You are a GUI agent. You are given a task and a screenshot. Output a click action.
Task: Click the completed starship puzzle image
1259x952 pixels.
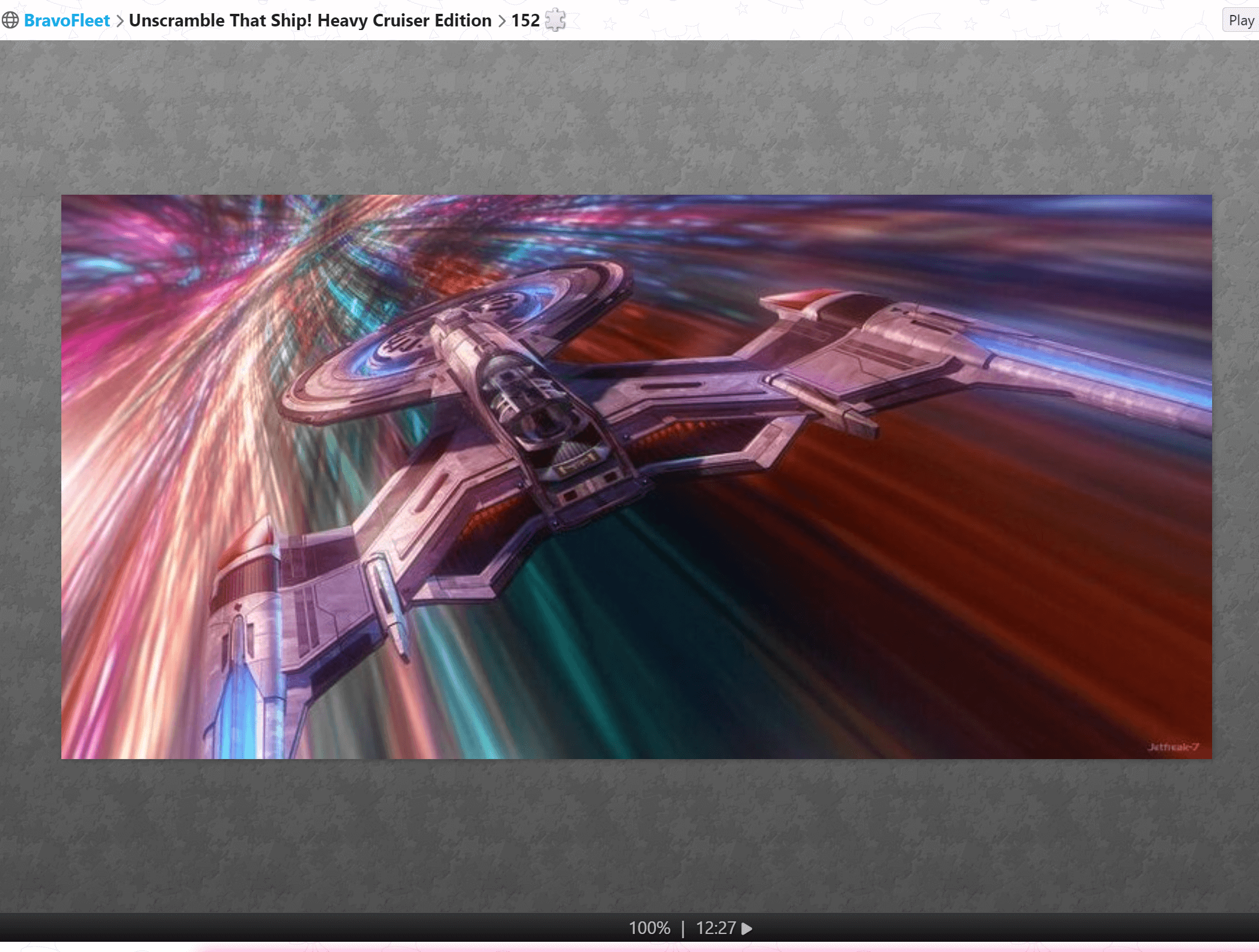pyautogui.click(x=636, y=477)
